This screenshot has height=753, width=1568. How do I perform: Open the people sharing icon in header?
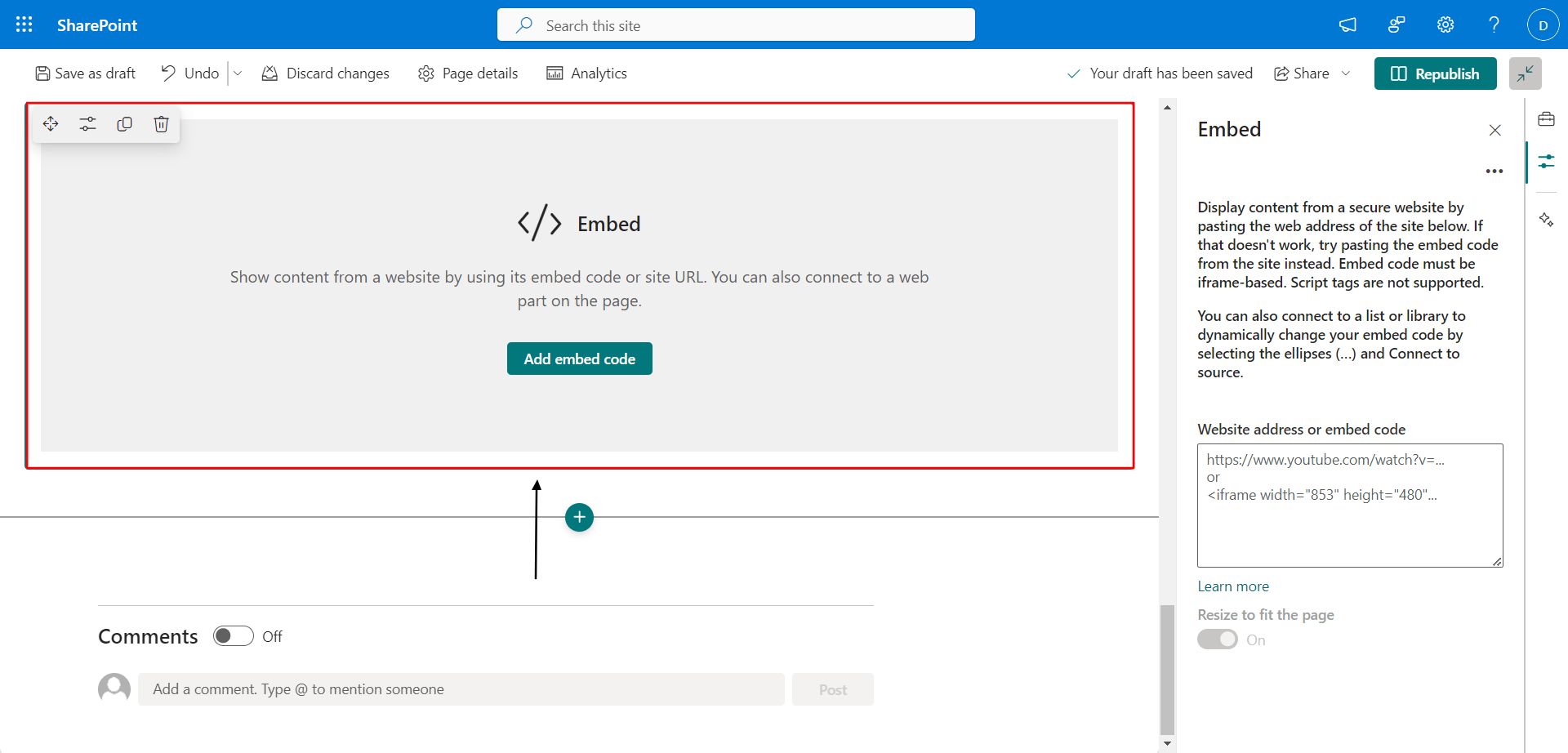tap(1396, 25)
